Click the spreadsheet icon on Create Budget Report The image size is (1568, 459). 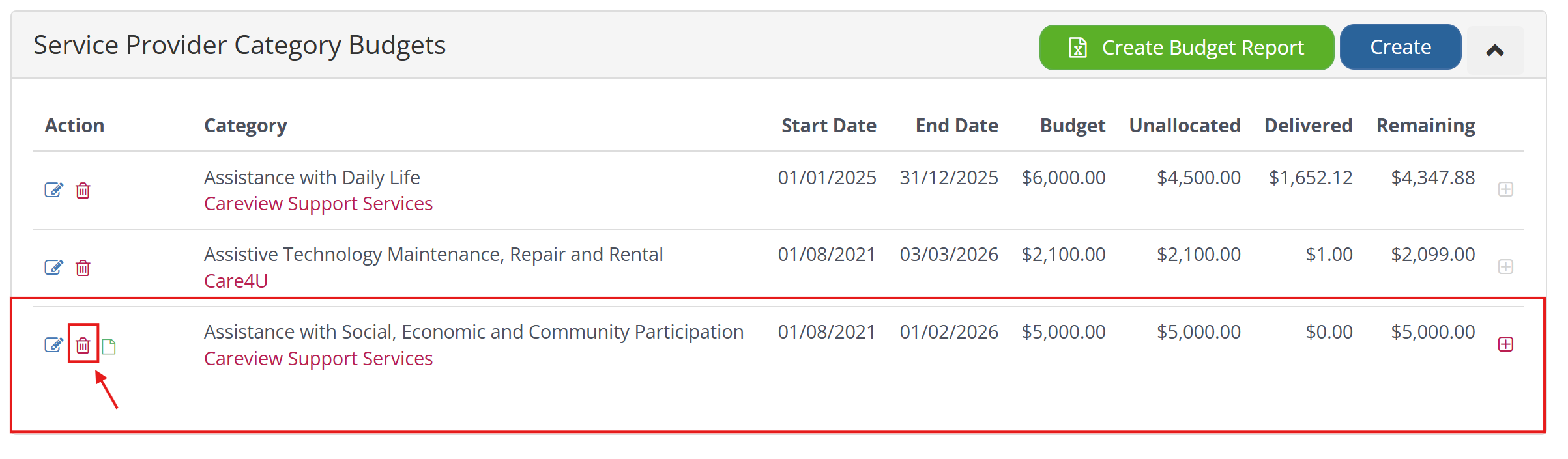[1078, 48]
